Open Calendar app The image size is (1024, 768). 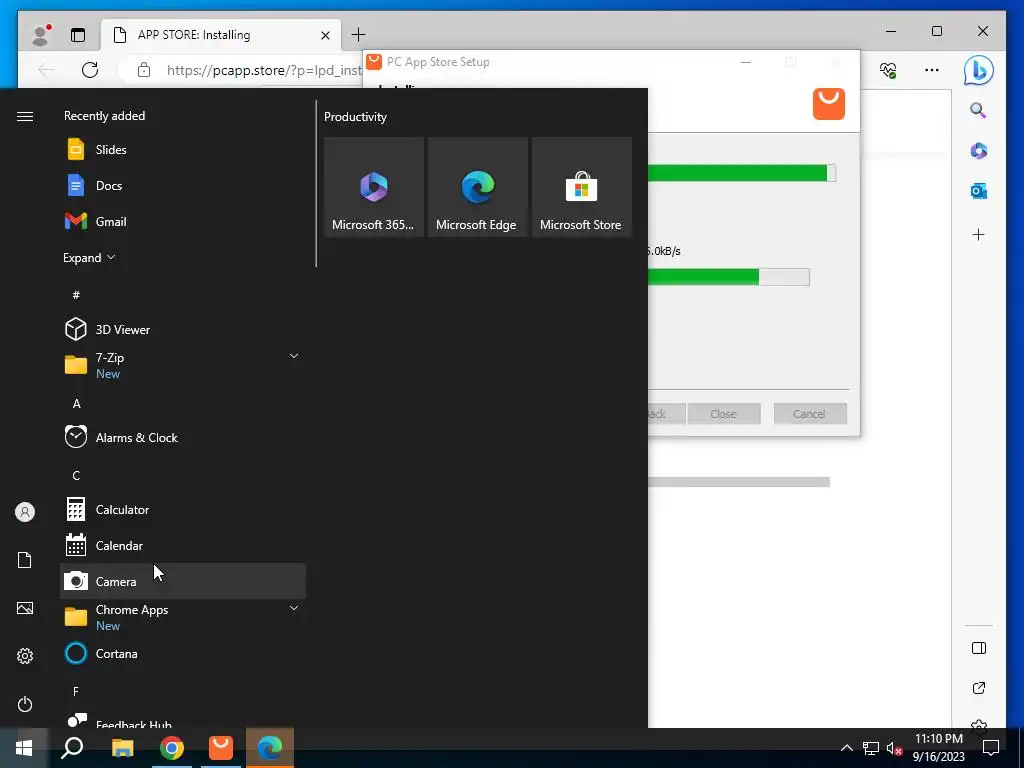(183, 545)
